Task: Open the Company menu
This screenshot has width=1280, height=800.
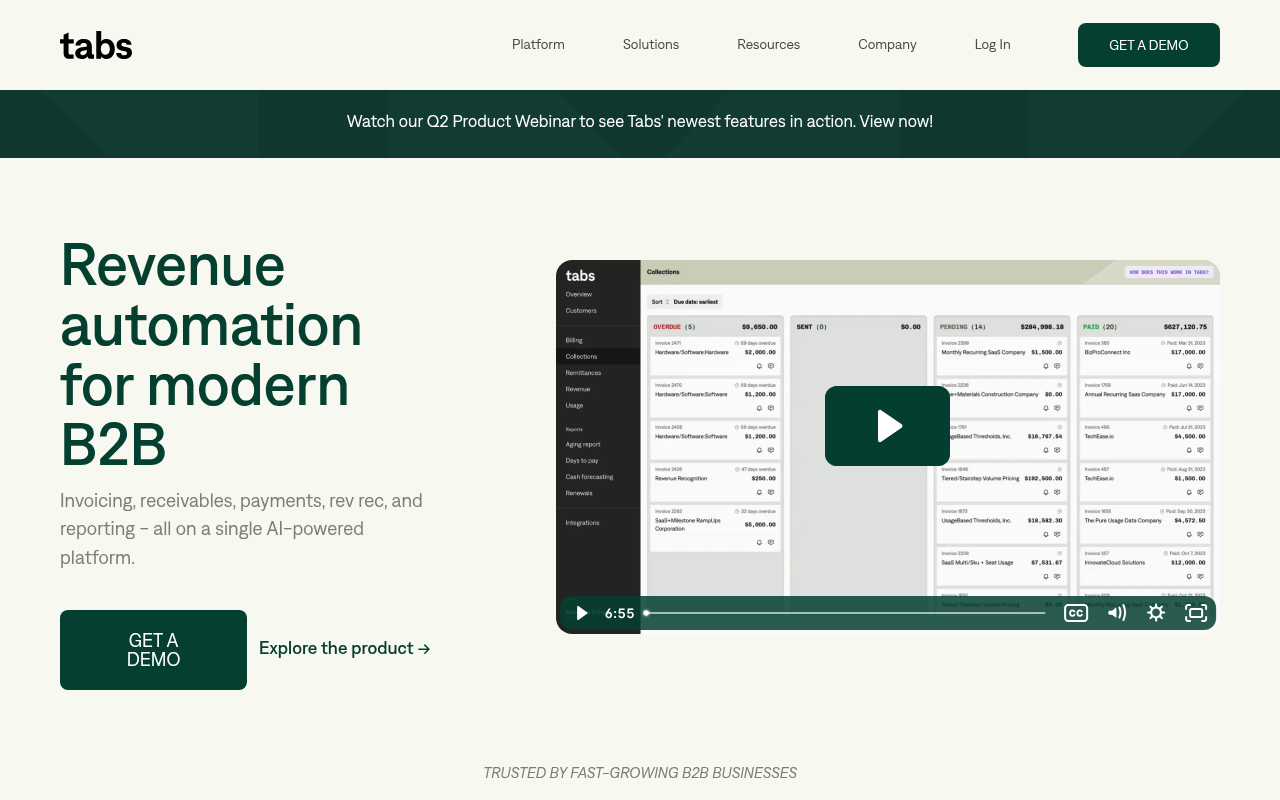Action: [887, 45]
